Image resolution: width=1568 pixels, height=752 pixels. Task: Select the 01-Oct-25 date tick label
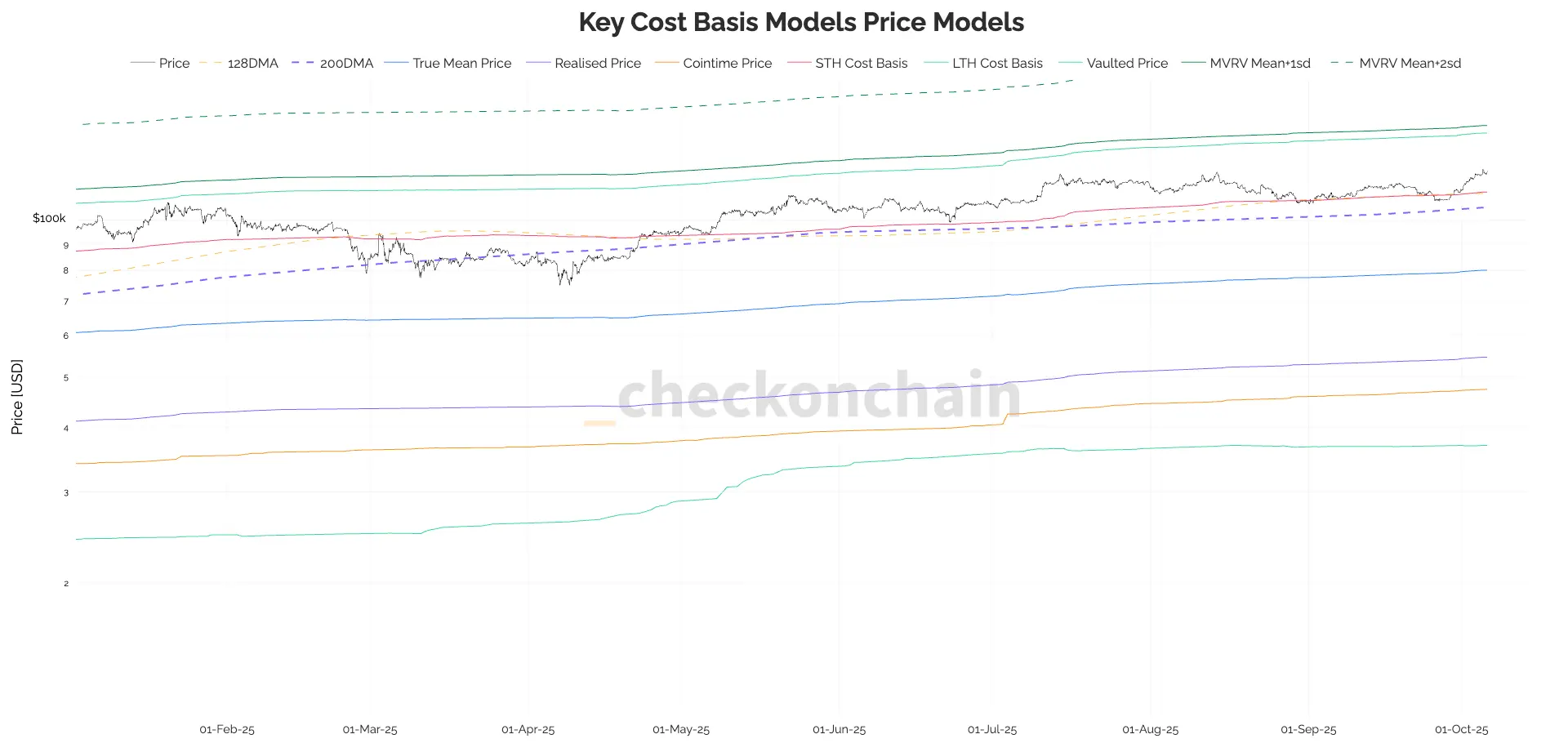point(1462,729)
